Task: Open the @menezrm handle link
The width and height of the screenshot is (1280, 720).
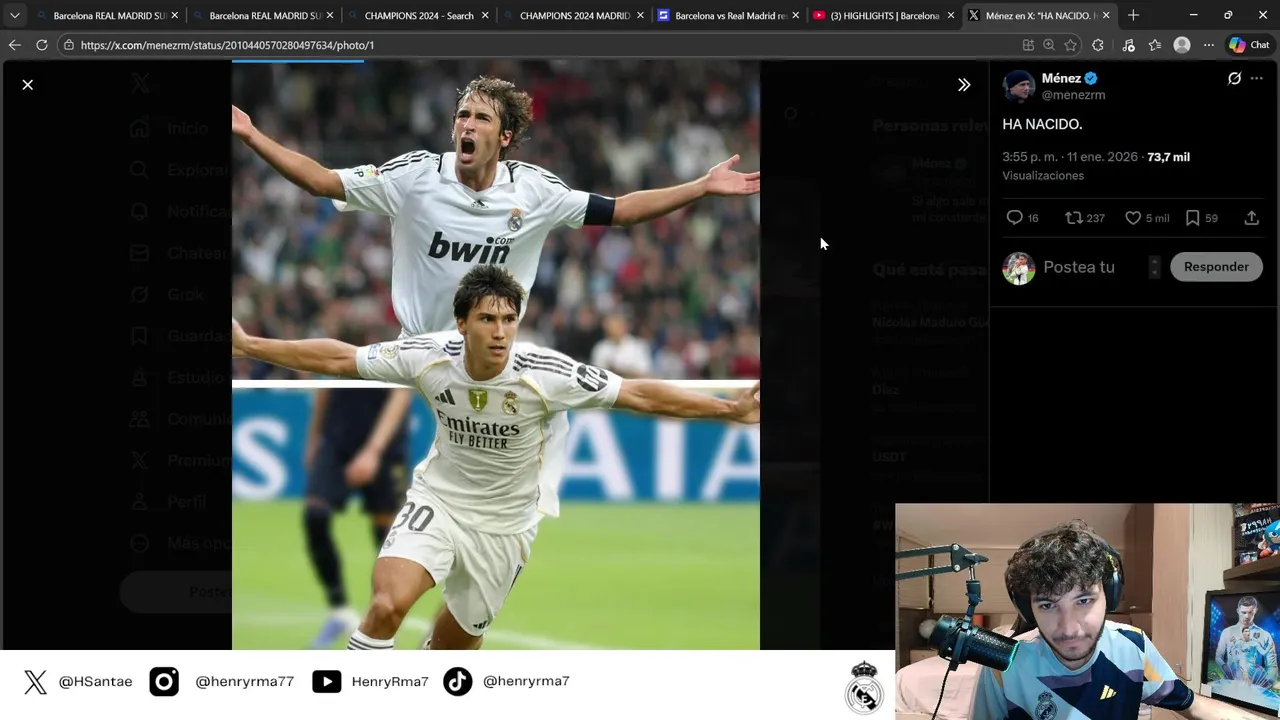Action: 1073,95
